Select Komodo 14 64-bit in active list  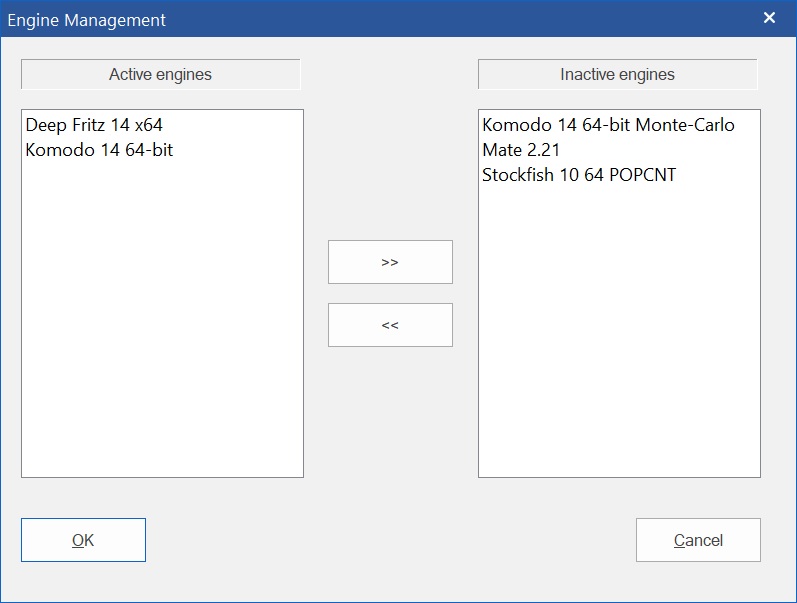(x=99, y=150)
